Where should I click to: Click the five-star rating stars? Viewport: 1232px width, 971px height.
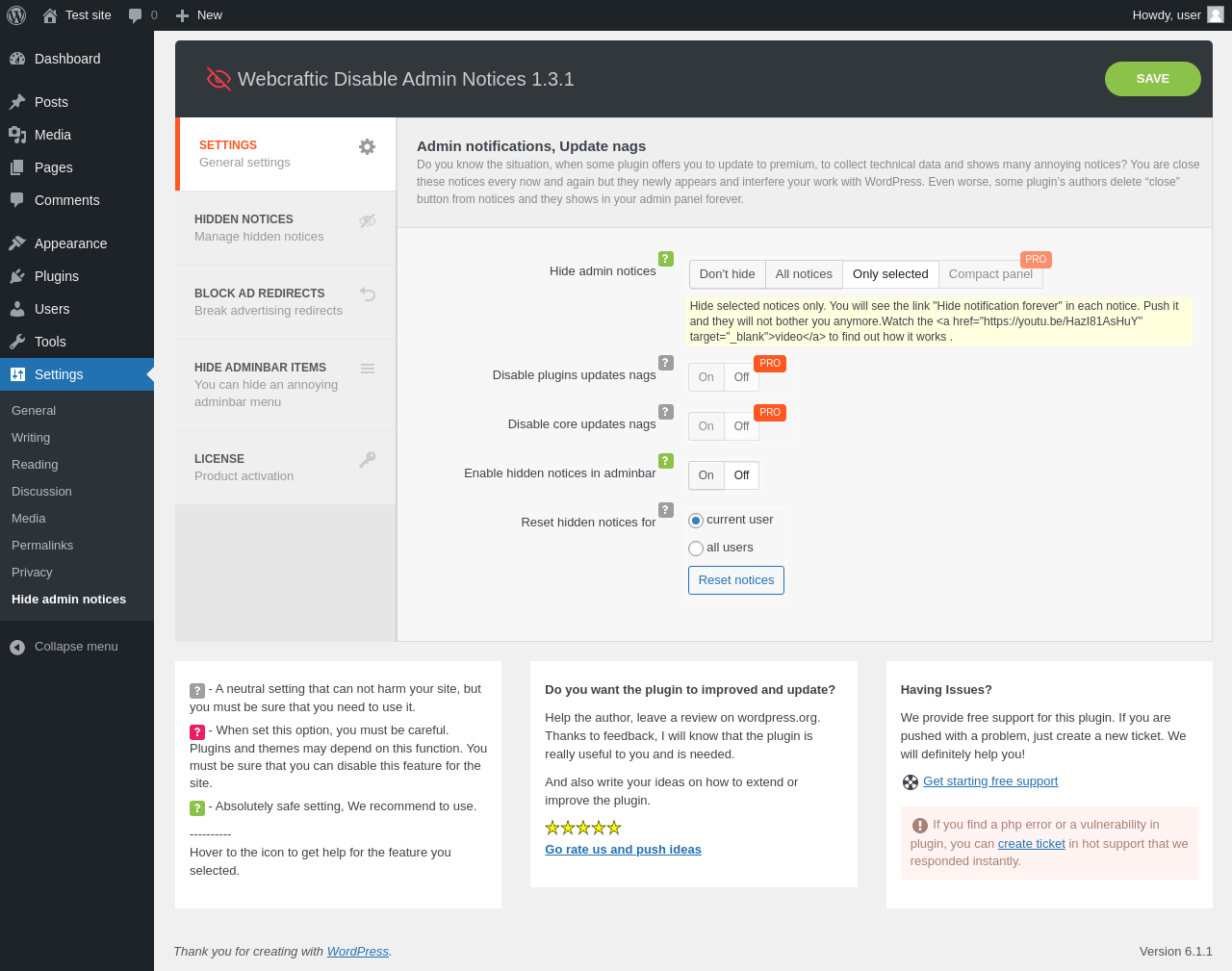tap(583, 828)
